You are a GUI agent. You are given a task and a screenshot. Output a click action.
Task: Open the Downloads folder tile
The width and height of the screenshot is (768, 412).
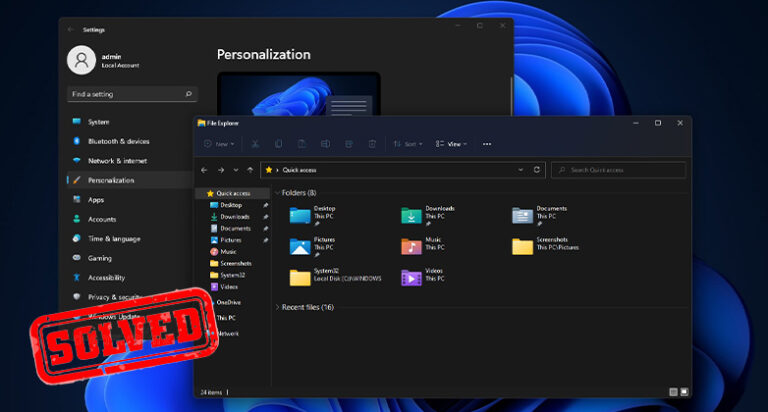pyautogui.click(x=428, y=216)
